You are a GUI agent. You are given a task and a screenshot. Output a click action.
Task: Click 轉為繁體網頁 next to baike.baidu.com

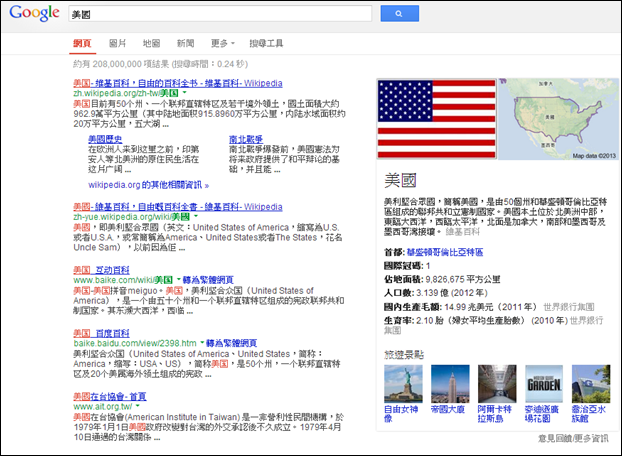click(232, 343)
